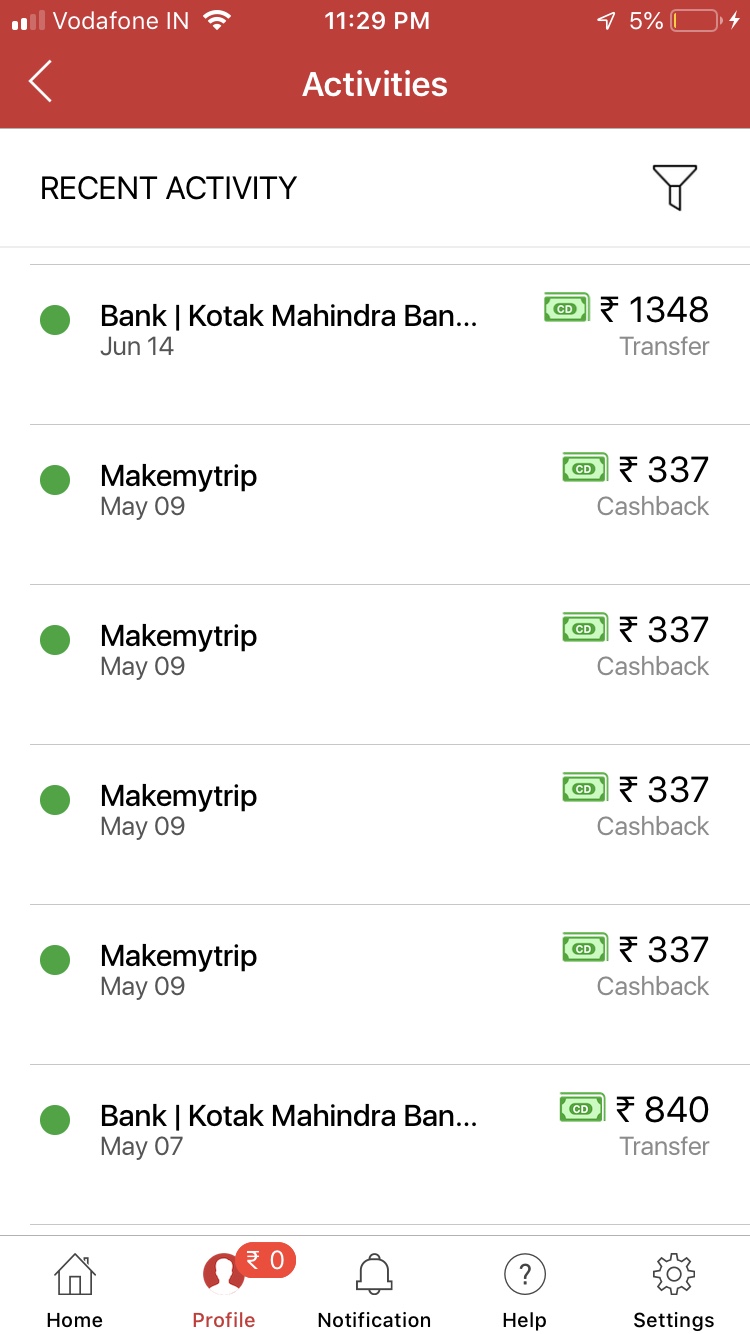Go to Home tab
The height and width of the screenshot is (1334, 750).
point(75,1290)
